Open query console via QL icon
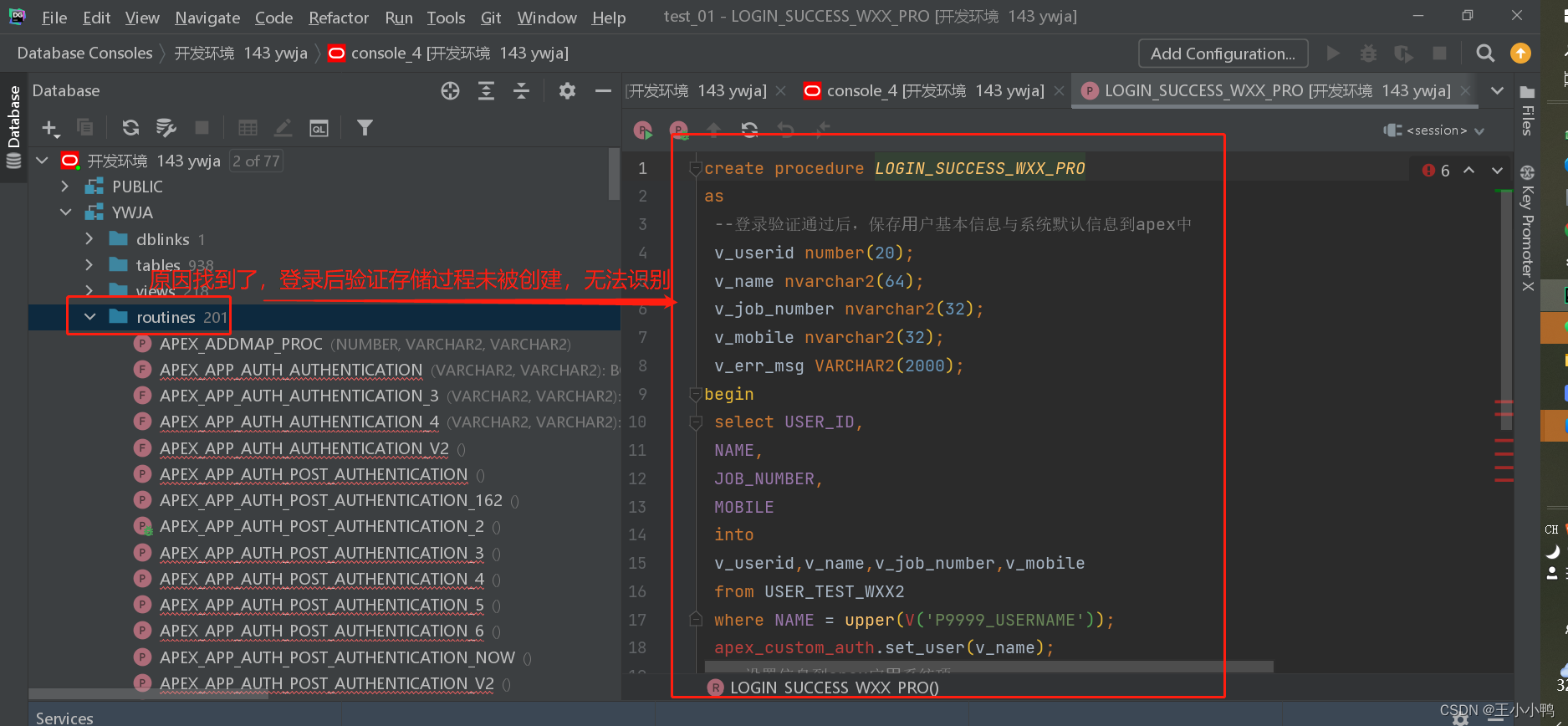 [319, 127]
